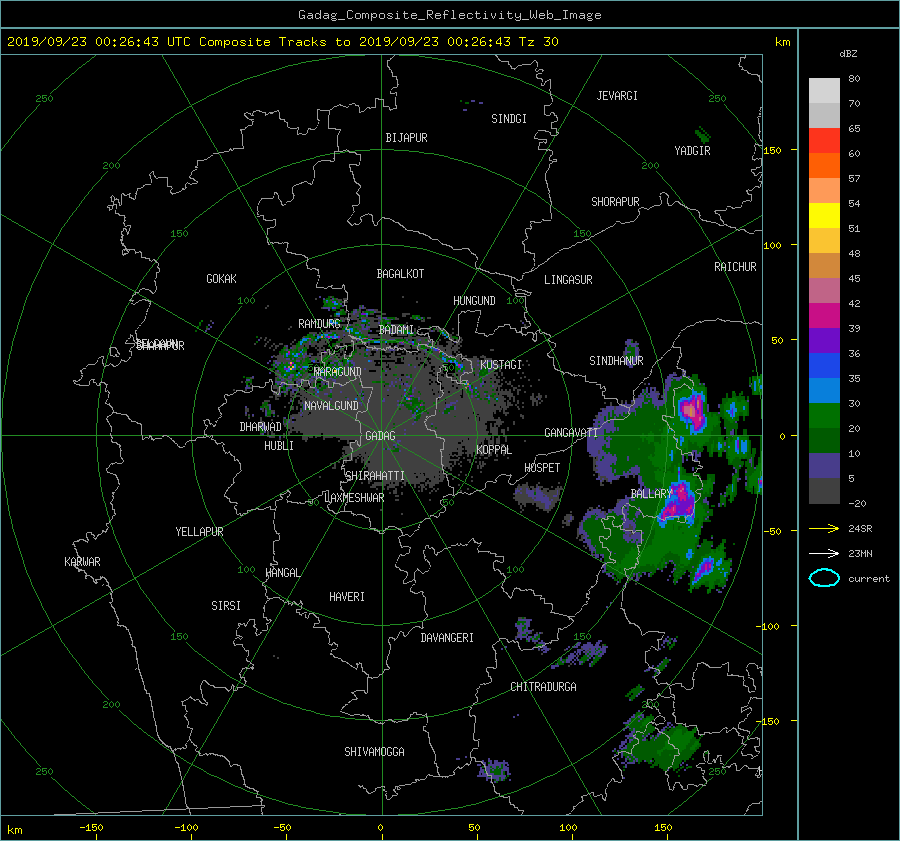Click the LAXMESHWAR city label
900x841 pixels.
point(354,498)
